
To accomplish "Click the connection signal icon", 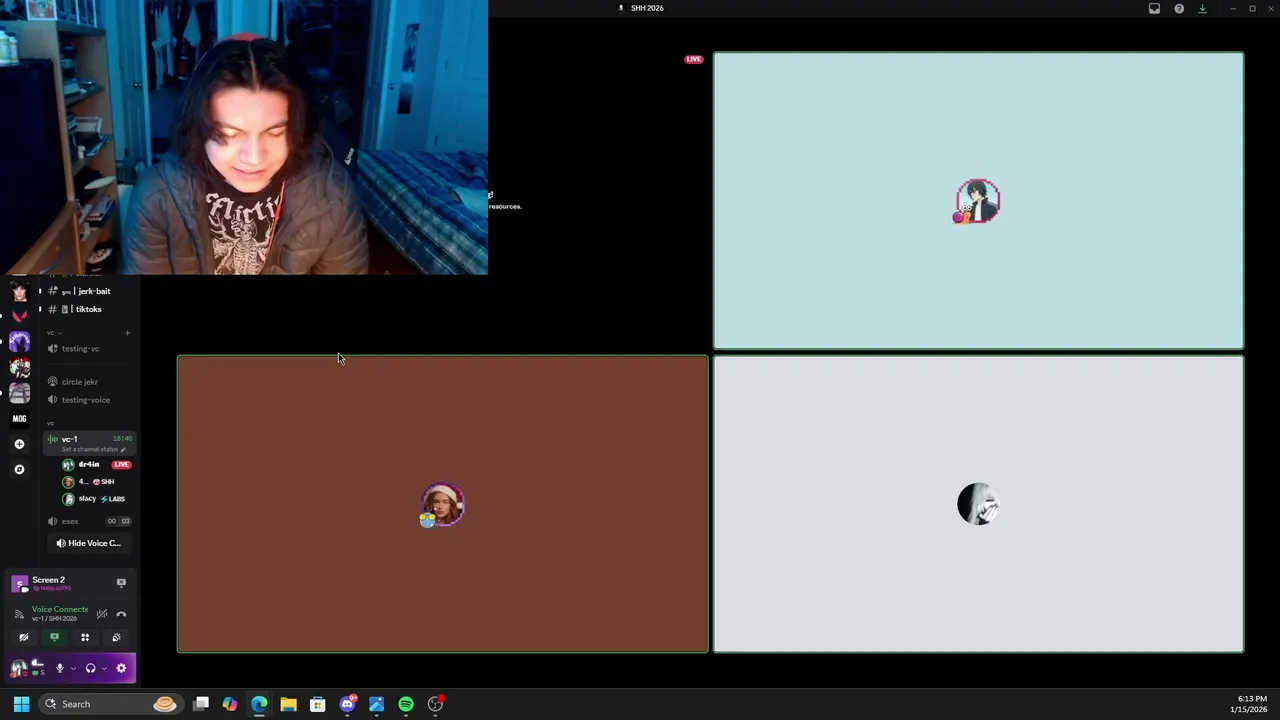I will click(x=19, y=614).
